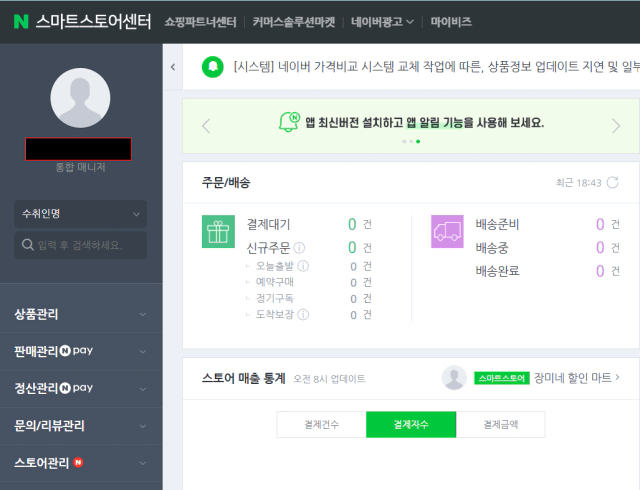Image resolution: width=640 pixels, height=490 pixels.
Task: Click the 배송완료 count
Action: coord(600,271)
